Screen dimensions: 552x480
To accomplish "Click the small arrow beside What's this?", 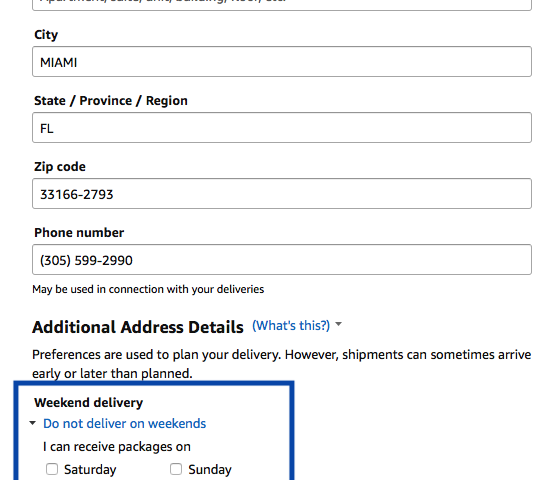I will tap(338, 324).
